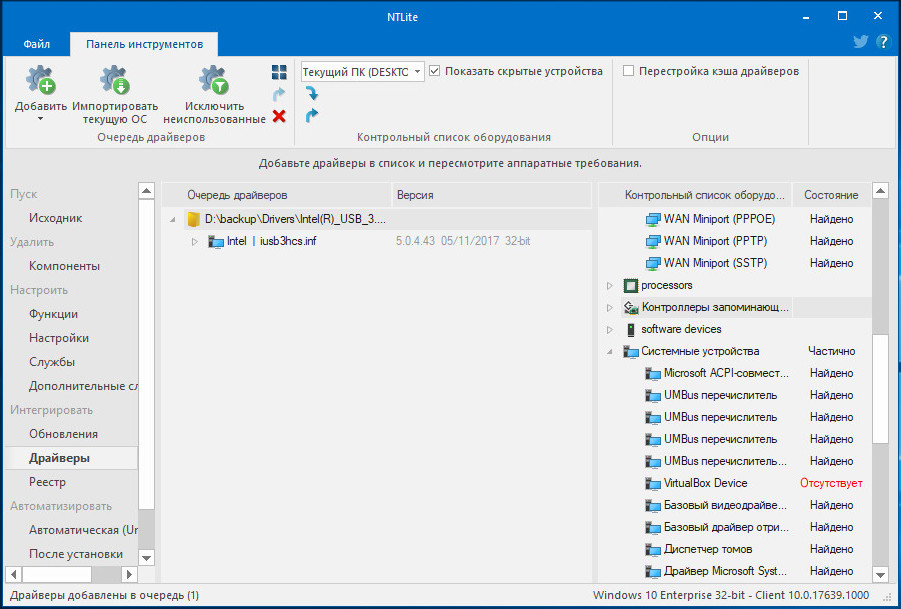Click the device icon beside Intel | iusb3hcs.inf

pyautogui.click(x=215, y=242)
